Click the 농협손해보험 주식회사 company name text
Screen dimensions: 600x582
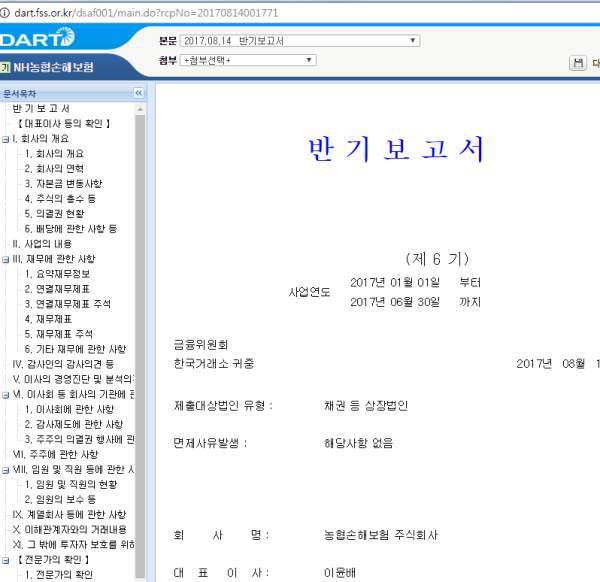(381, 535)
